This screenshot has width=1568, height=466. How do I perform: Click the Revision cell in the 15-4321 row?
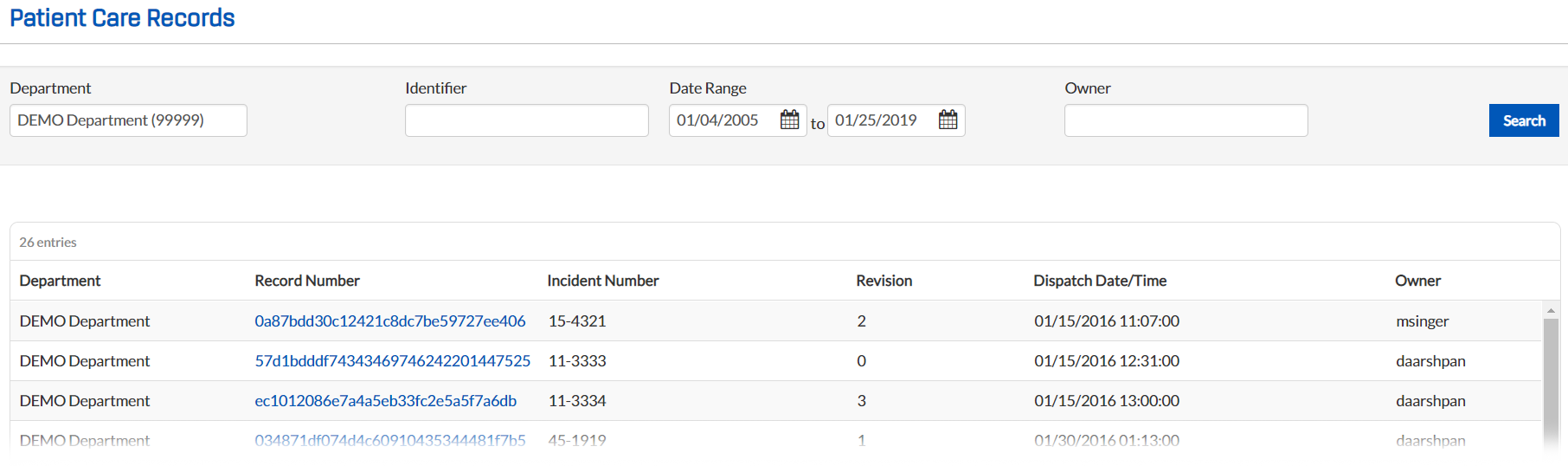(861, 321)
